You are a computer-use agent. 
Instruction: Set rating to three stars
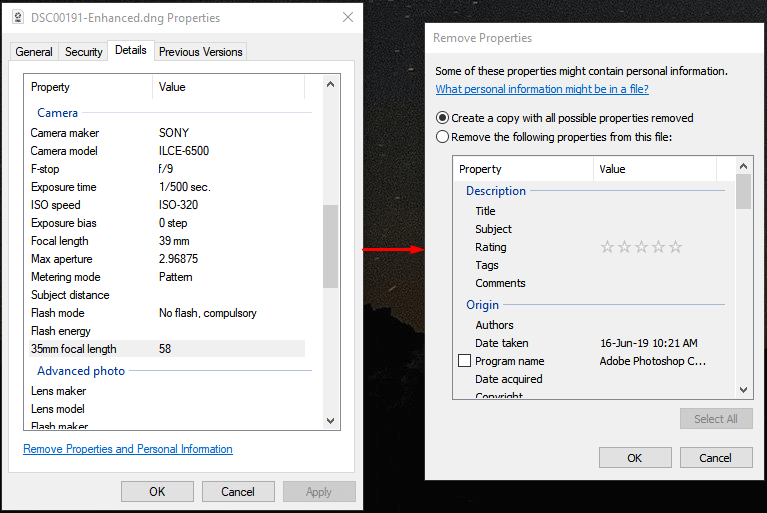pyautogui.click(x=641, y=247)
